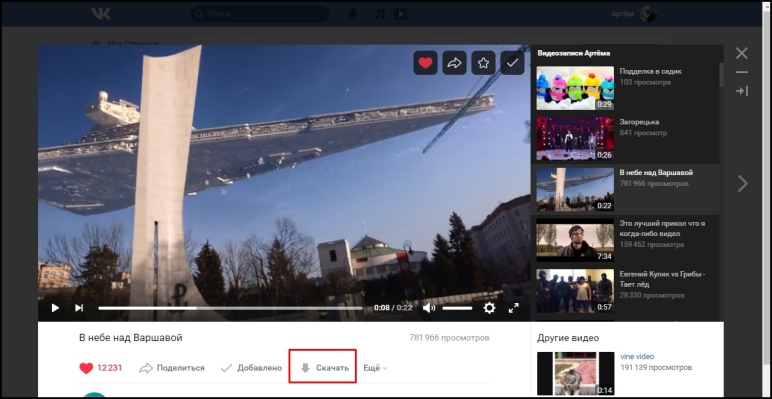Image resolution: width=772 pixels, height=399 pixels.
Task: Go to next video with right chevron
Action: (x=742, y=184)
